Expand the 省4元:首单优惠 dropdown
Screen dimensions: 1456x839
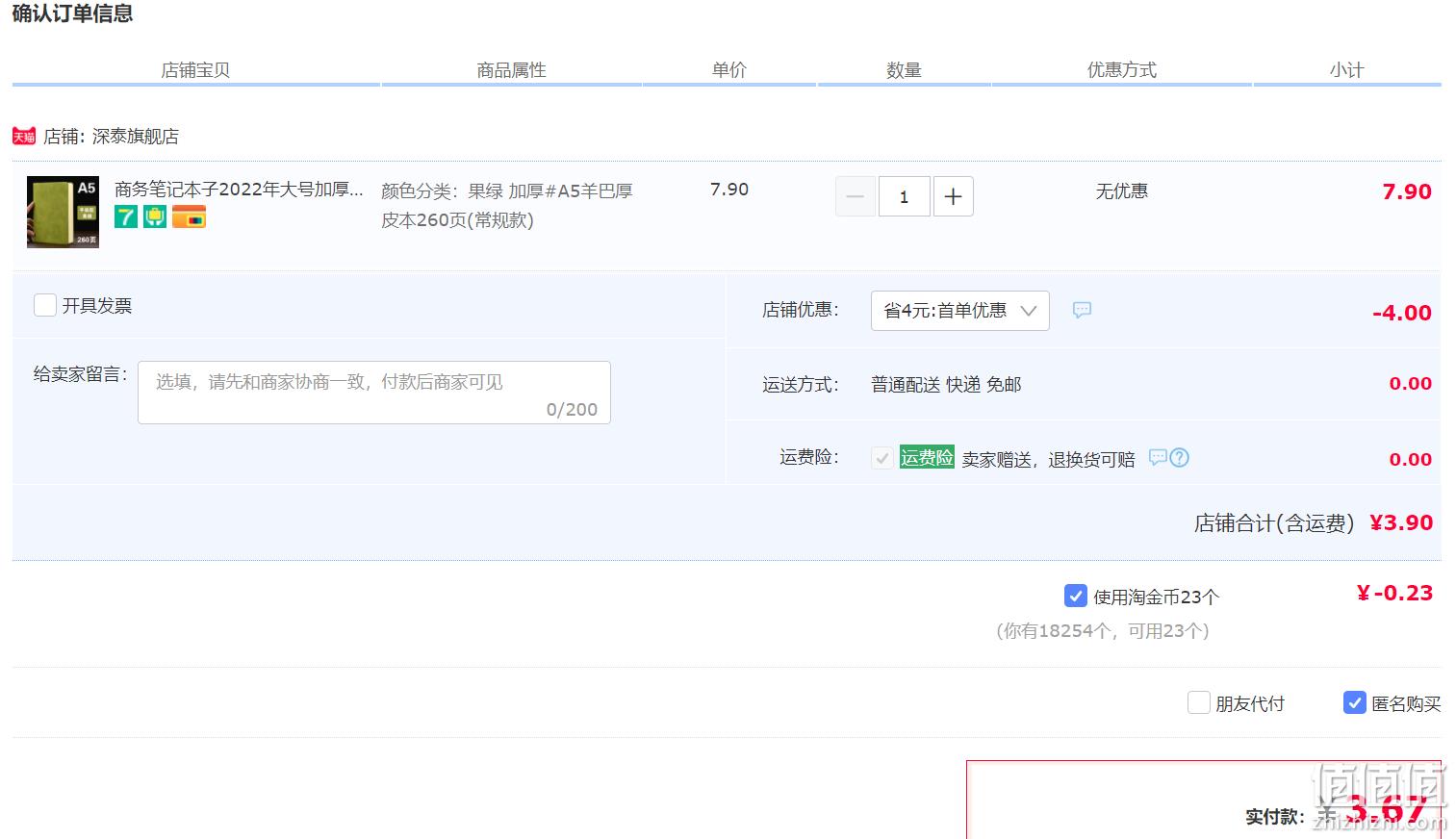point(959,311)
